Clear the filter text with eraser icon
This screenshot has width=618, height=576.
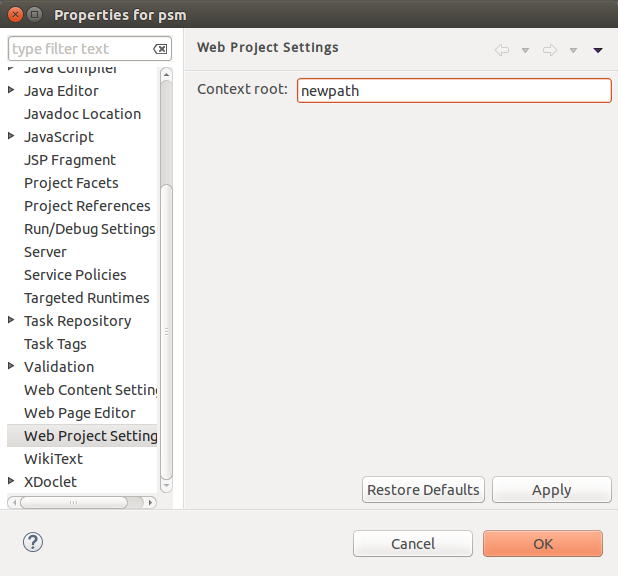(160, 49)
